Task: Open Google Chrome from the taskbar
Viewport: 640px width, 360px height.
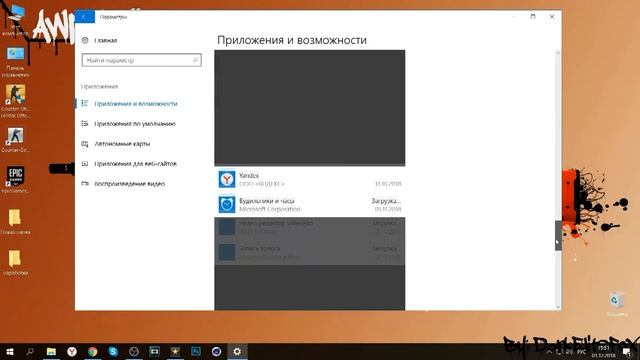Action: pyautogui.click(x=93, y=351)
